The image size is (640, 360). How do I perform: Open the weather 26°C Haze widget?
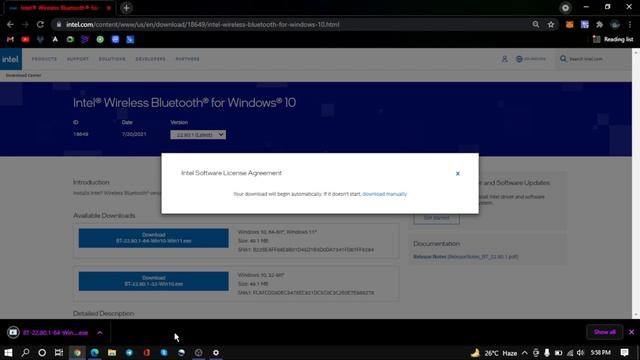pos(494,353)
